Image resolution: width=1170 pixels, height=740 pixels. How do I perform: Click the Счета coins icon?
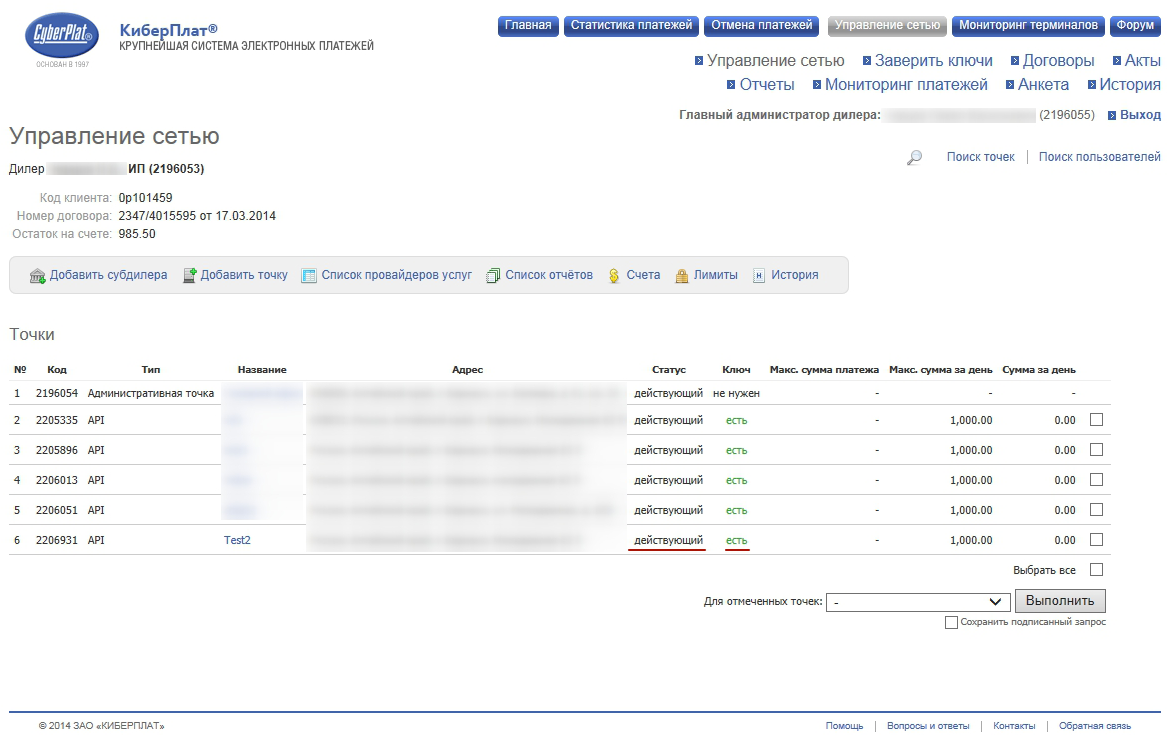pyautogui.click(x=614, y=276)
